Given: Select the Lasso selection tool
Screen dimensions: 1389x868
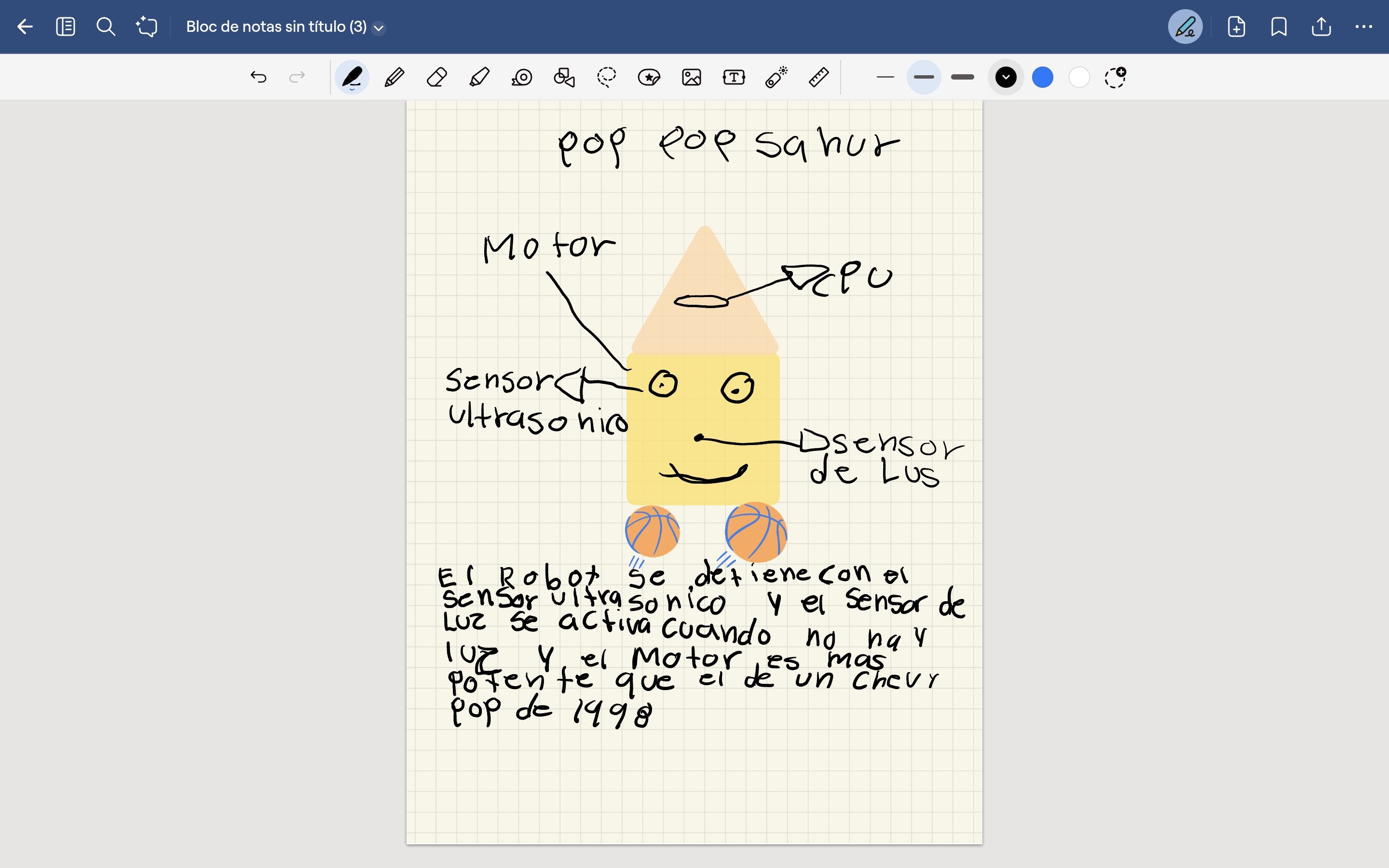Looking at the screenshot, I should pyautogui.click(x=606, y=77).
